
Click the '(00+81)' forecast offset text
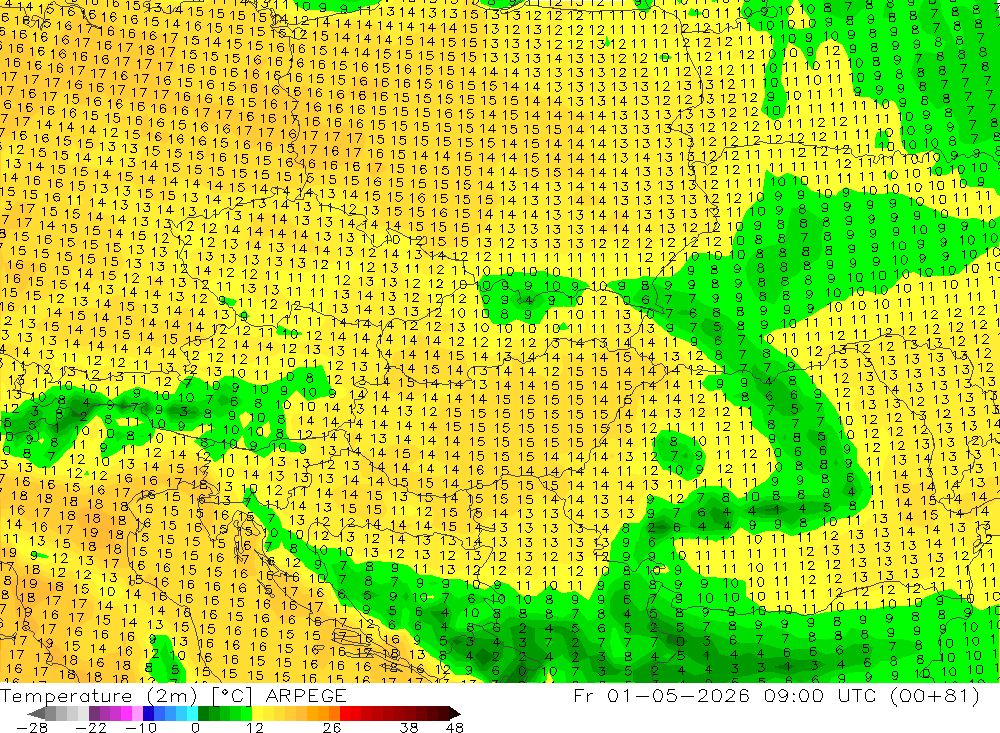(934, 695)
